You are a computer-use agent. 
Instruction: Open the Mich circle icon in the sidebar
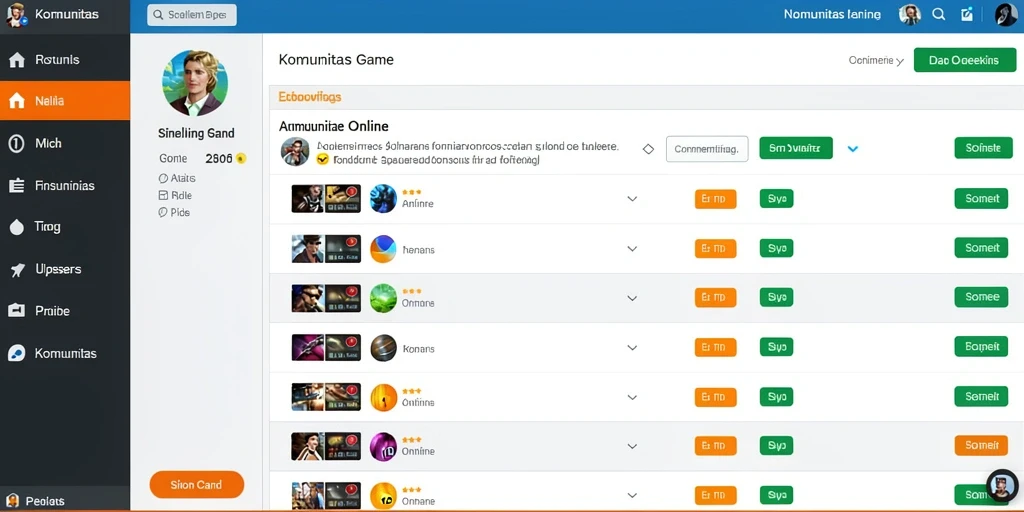(16, 144)
